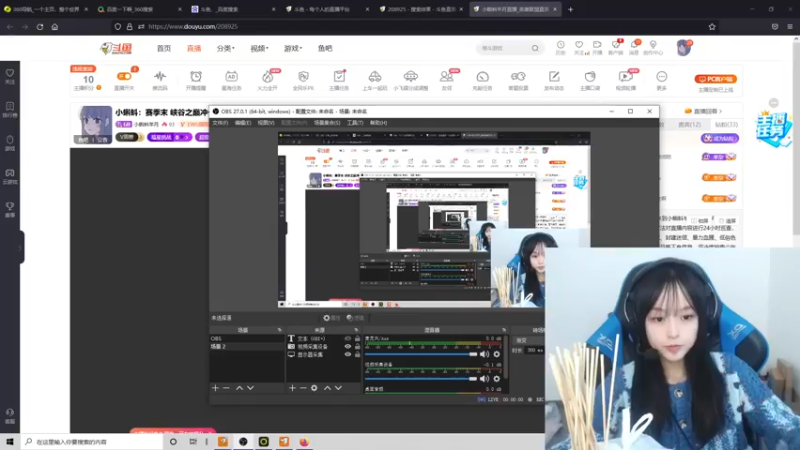Expand the 游戏 games dropdown

point(293,48)
